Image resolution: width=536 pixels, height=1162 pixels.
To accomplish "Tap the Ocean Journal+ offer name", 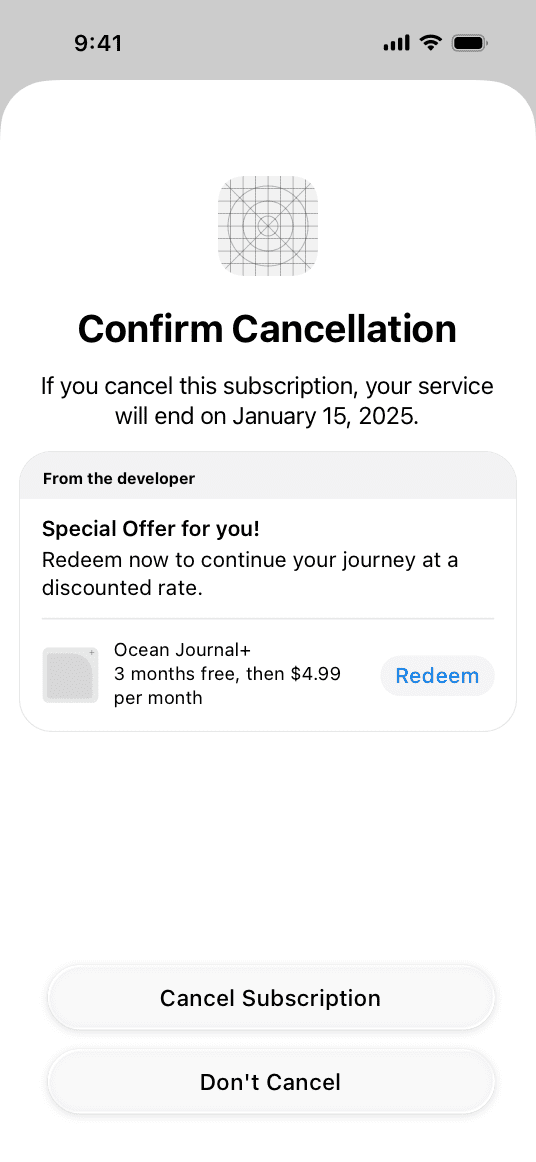I will (x=182, y=650).
